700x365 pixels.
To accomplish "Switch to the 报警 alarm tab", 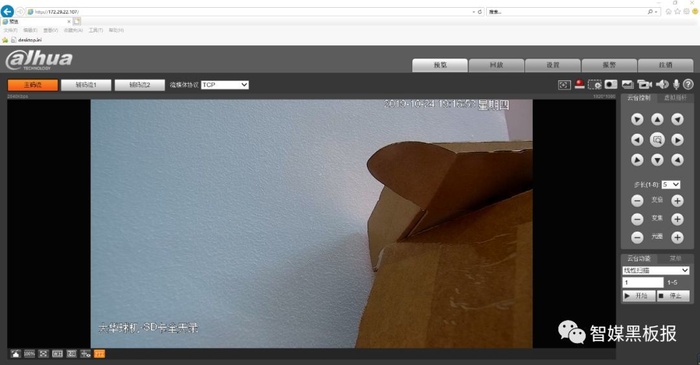I will pos(609,65).
